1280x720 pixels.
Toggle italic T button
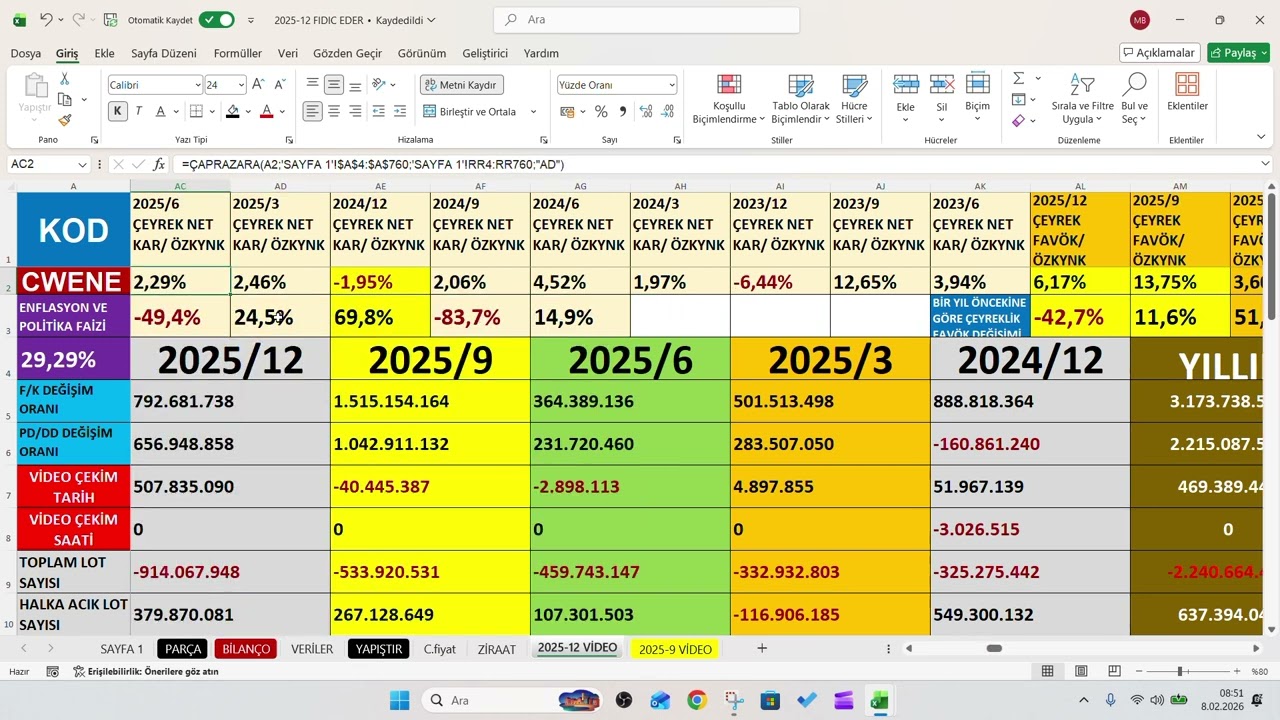coord(138,111)
